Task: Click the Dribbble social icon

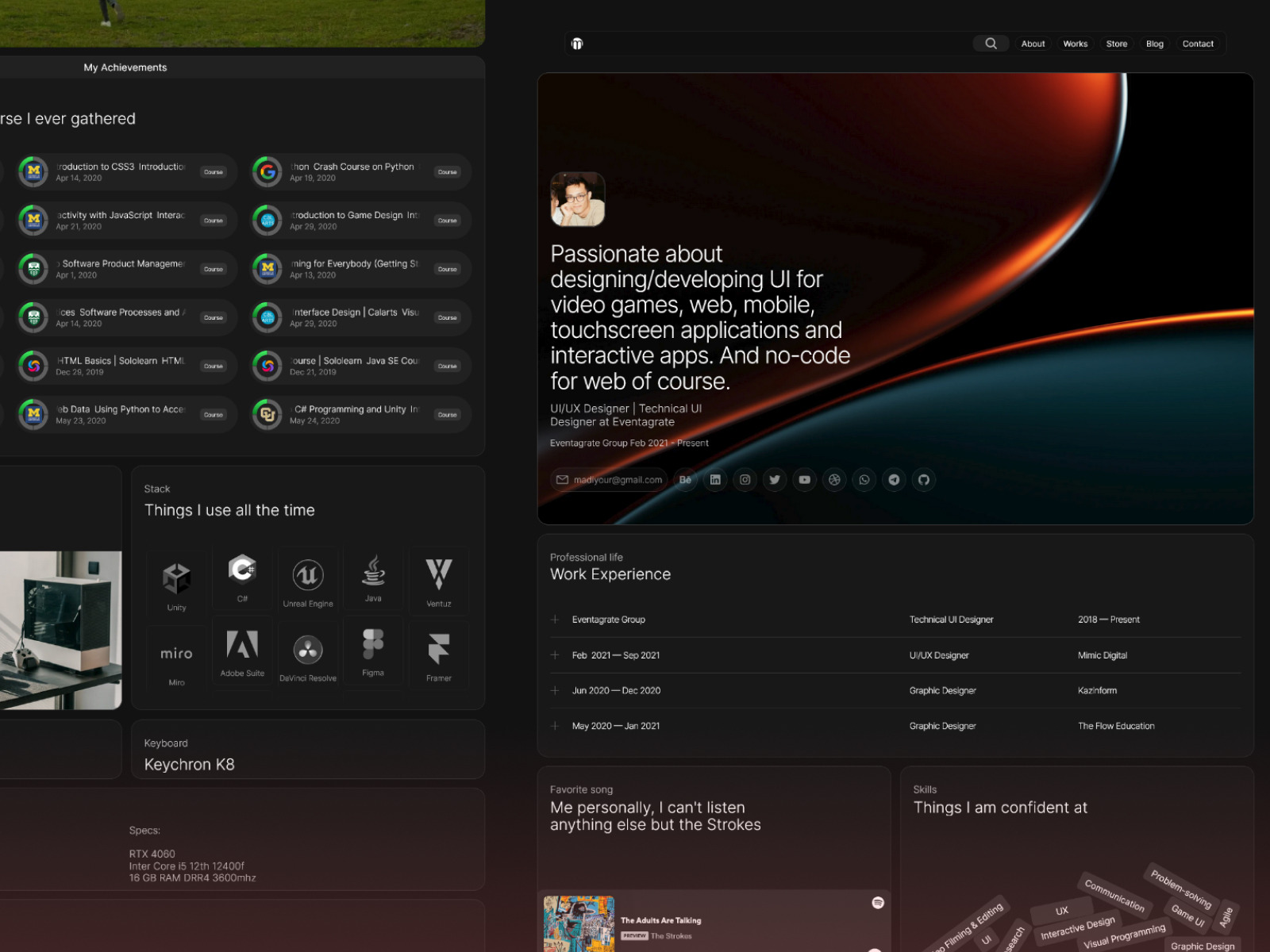Action: pyautogui.click(x=834, y=480)
